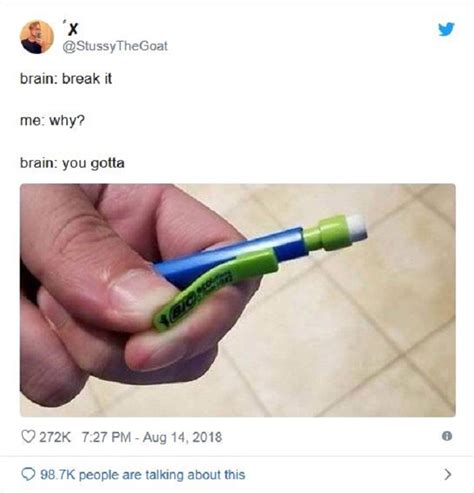Open the tweet info circle icon
The image size is (474, 493).
pos(447,436)
